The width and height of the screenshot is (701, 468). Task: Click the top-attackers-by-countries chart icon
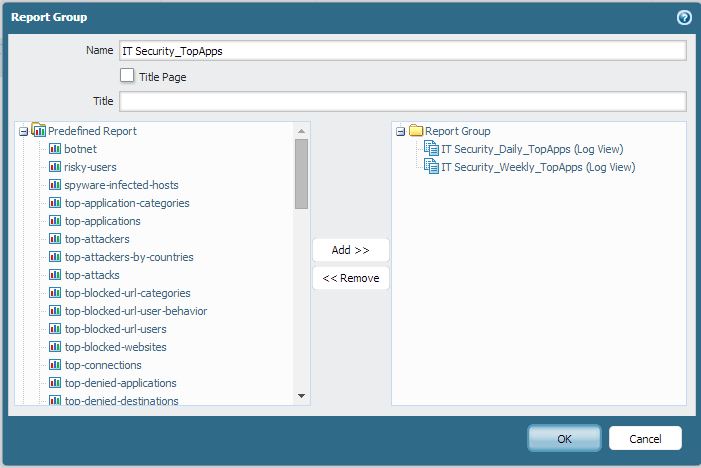pyautogui.click(x=55, y=257)
